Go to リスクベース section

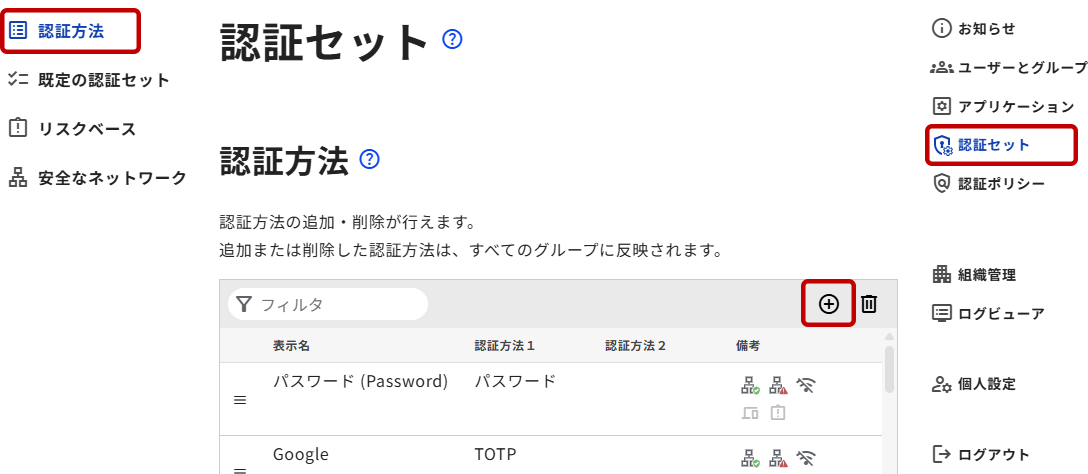point(86,129)
